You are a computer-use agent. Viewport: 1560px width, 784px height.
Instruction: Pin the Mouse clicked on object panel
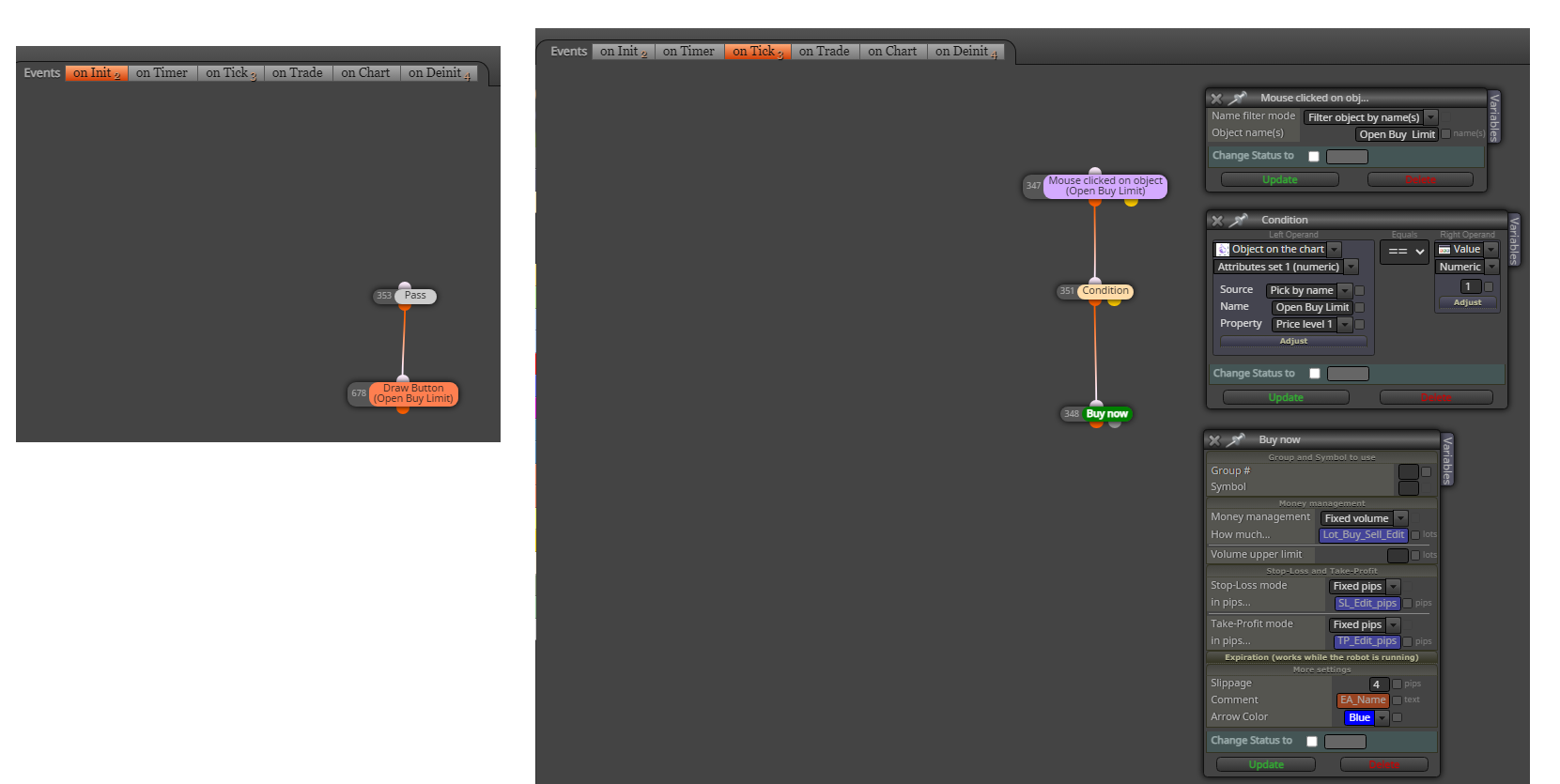tap(1239, 98)
